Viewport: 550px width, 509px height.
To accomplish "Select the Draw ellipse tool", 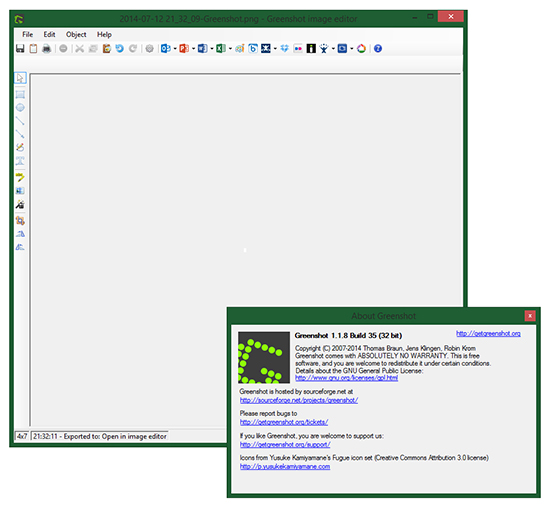I will pos(20,108).
